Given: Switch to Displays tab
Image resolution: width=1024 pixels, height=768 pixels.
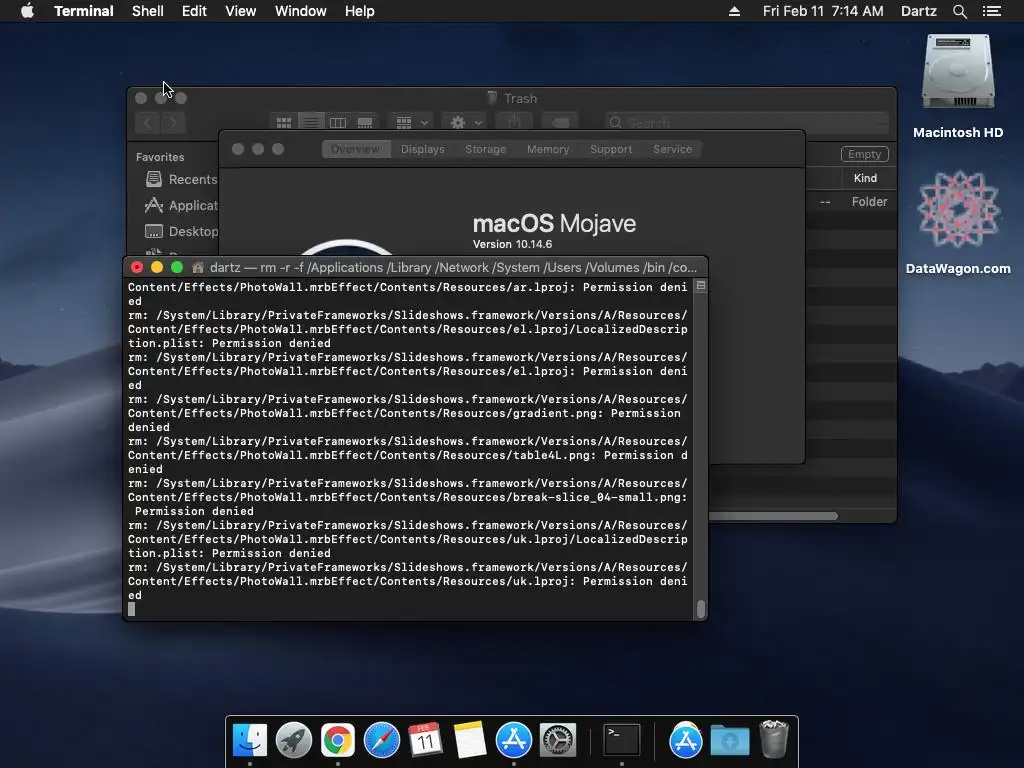Looking at the screenshot, I should pos(423,149).
